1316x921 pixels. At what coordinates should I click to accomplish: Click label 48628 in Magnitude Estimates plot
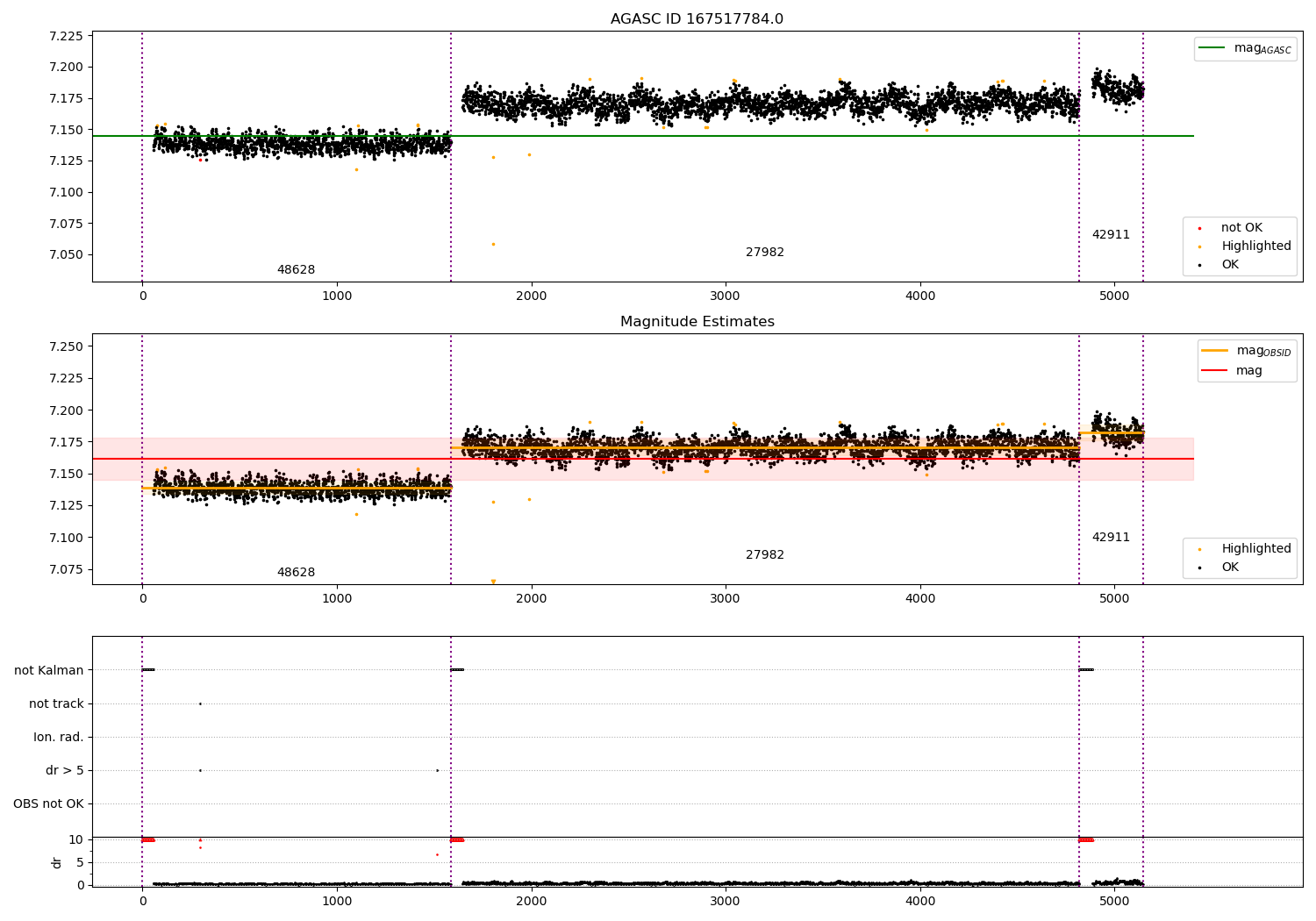(x=296, y=573)
